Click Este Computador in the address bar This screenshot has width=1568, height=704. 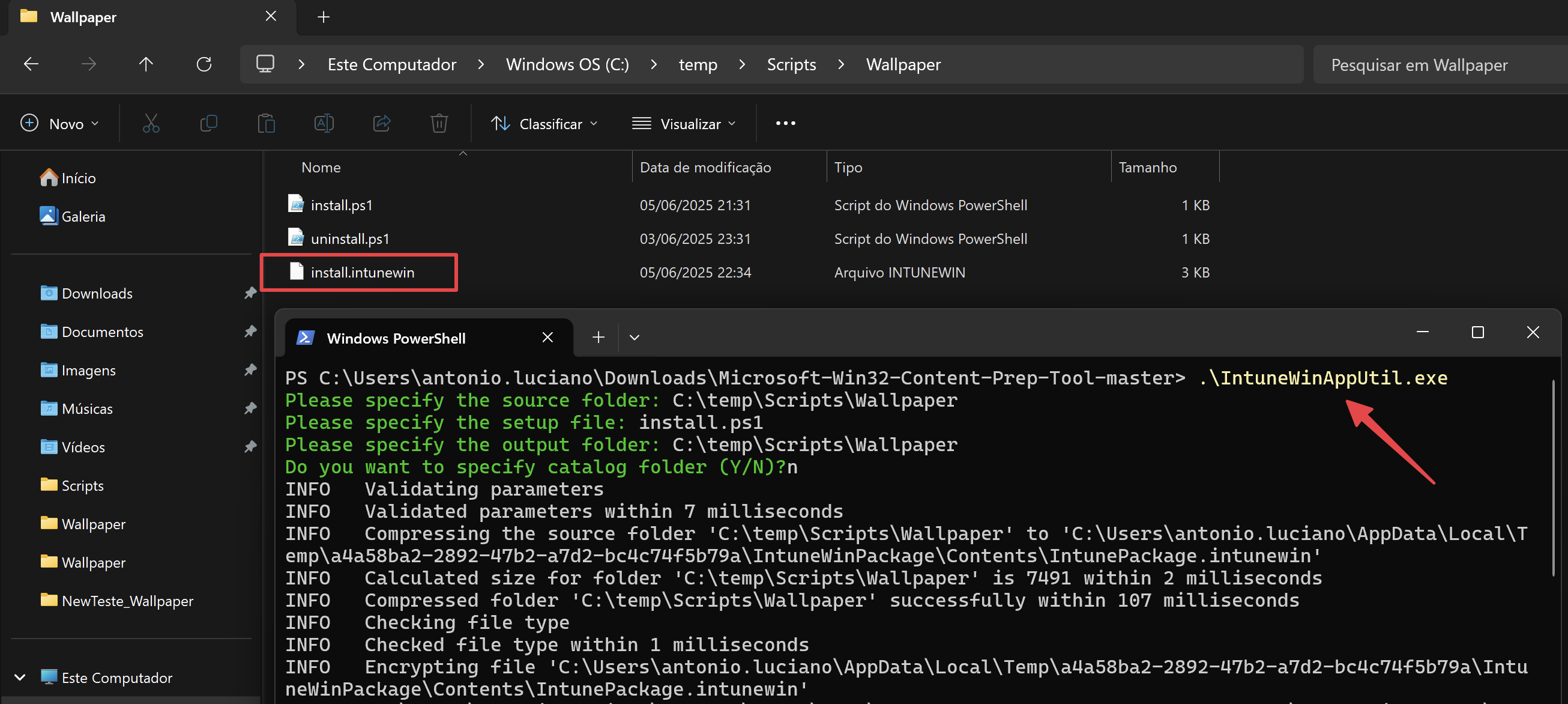(x=392, y=64)
